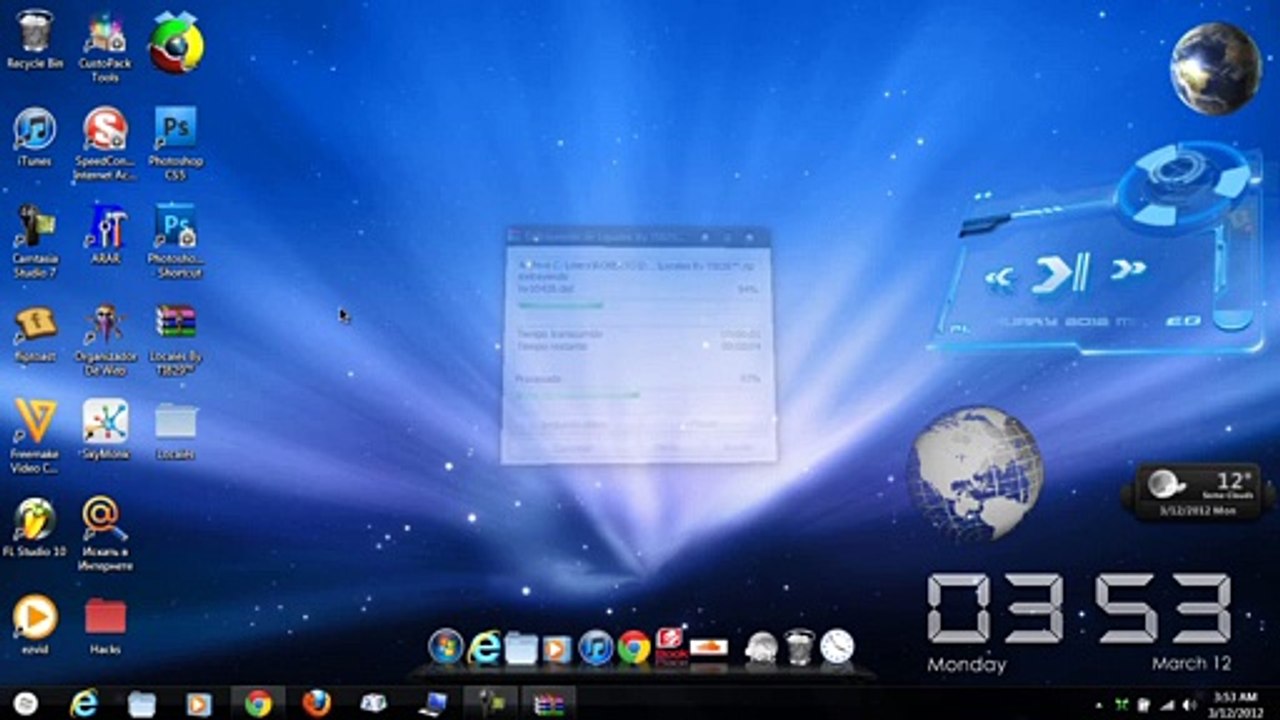
Task: Open the Start menu on taskbar
Action: (x=26, y=703)
